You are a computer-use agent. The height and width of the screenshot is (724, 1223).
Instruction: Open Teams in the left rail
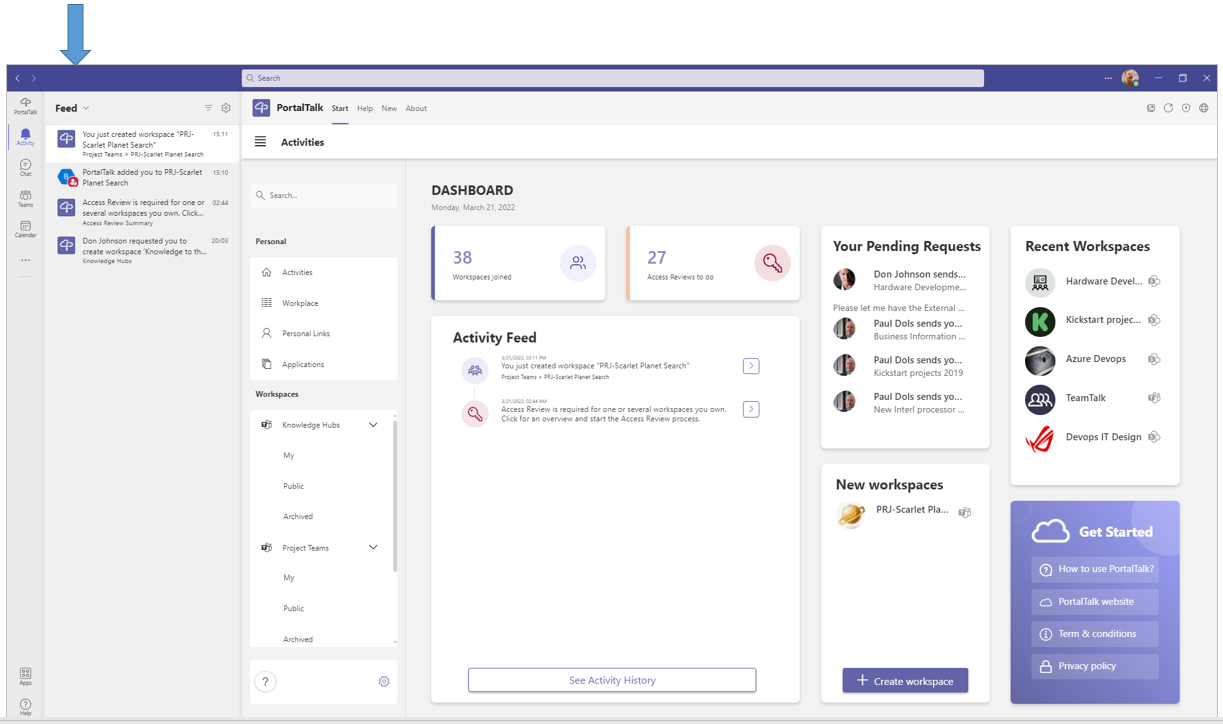(x=25, y=199)
